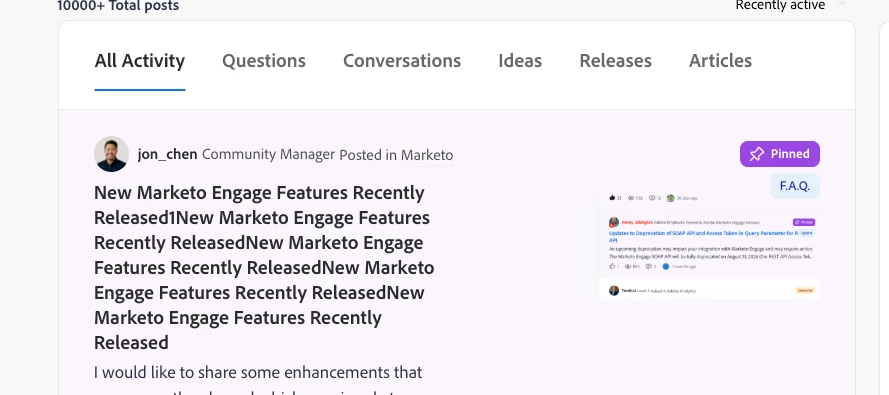Click the Community Manager role label
The height and width of the screenshot is (395, 889).
(268, 154)
